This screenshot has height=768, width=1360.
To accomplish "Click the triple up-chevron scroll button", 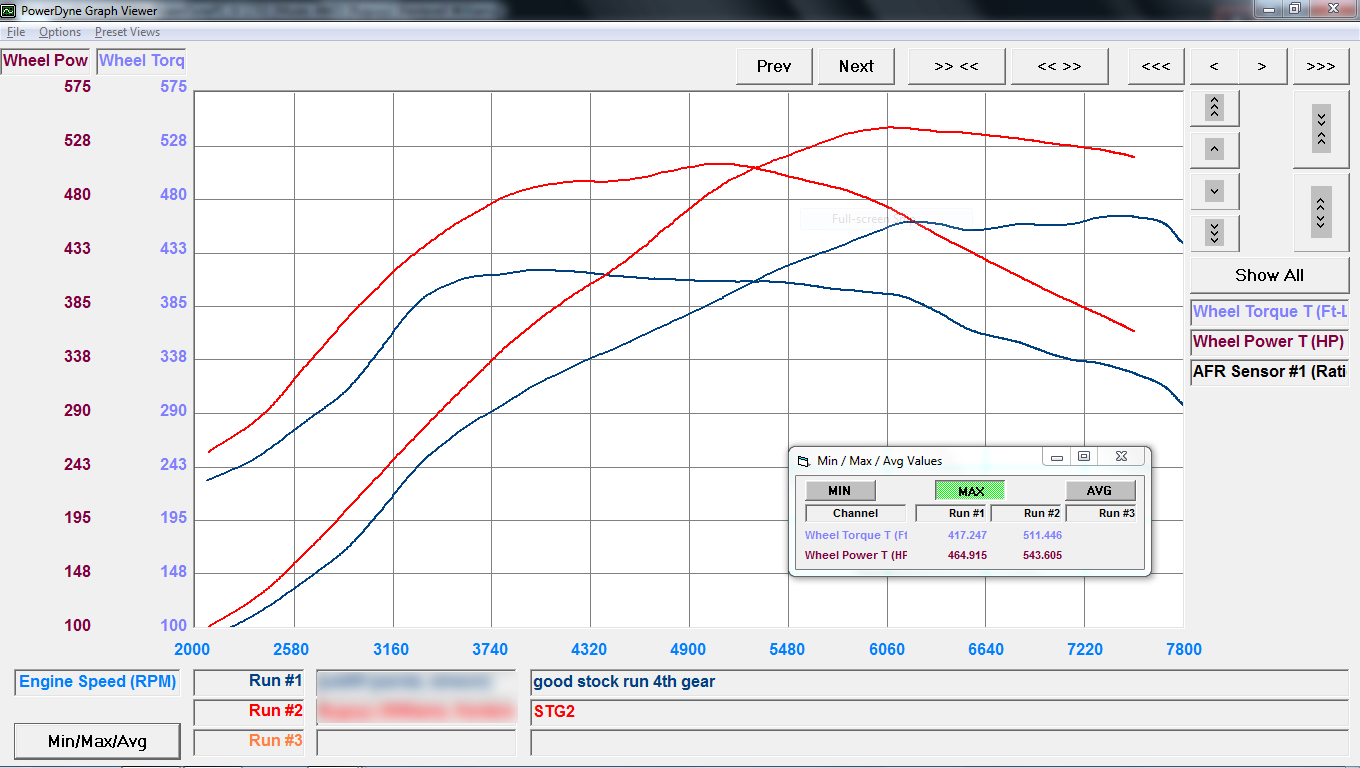I will pos(1214,107).
